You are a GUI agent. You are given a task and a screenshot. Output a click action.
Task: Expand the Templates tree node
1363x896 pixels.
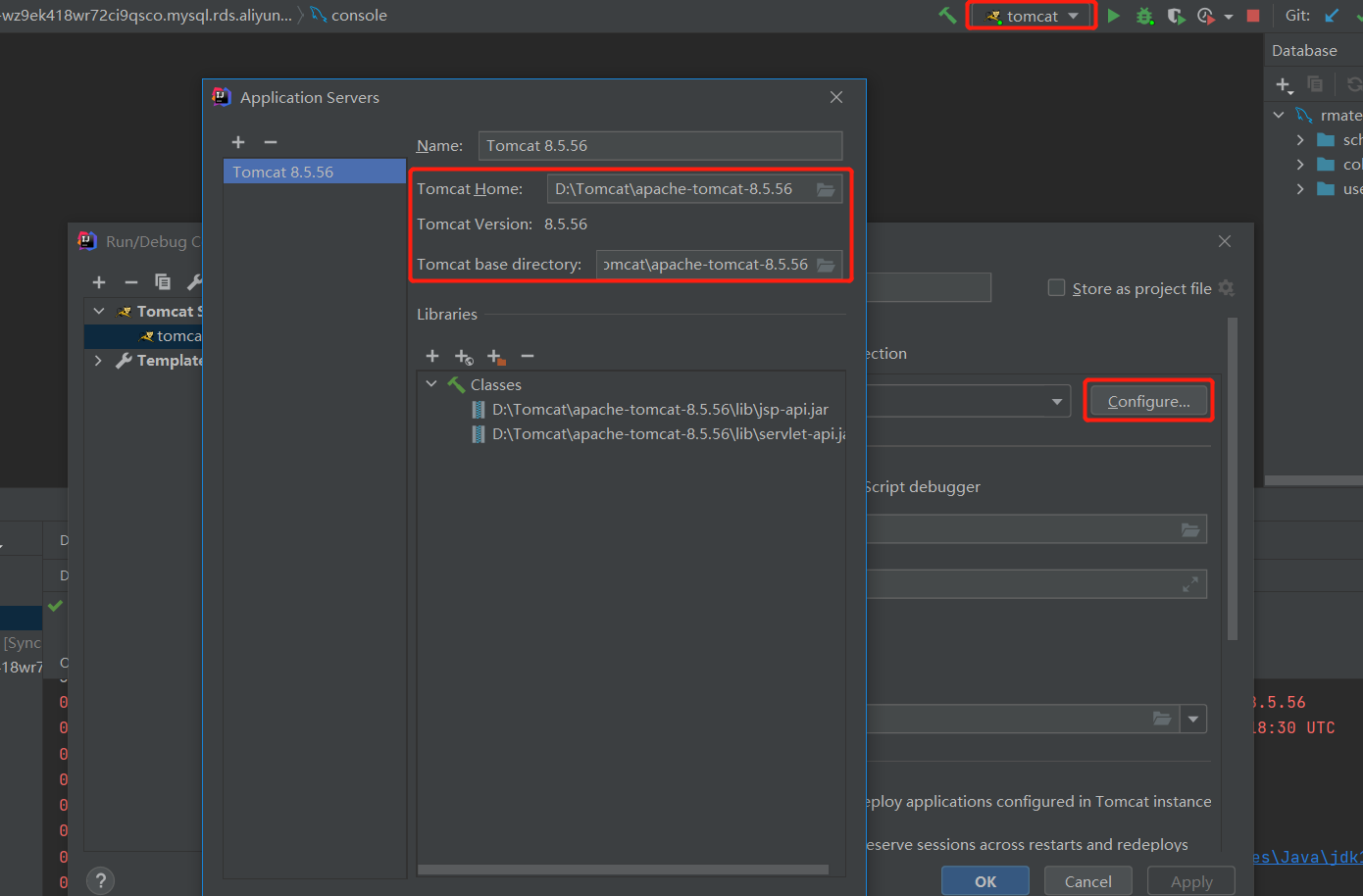(x=98, y=360)
